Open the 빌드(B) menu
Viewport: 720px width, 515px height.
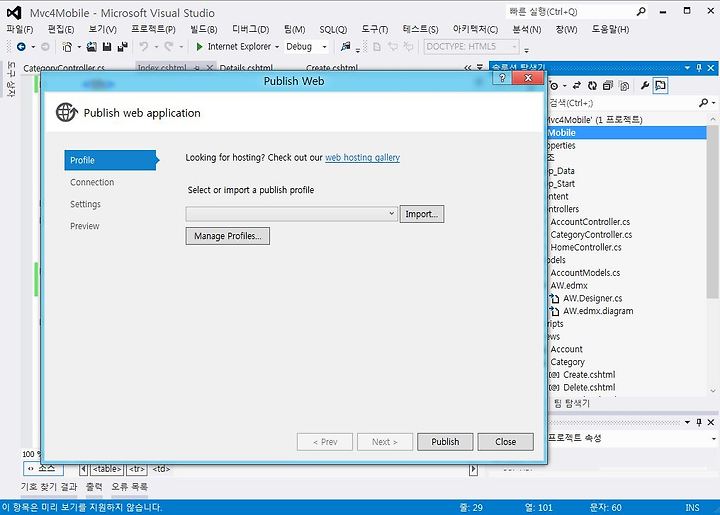[203, 29]
